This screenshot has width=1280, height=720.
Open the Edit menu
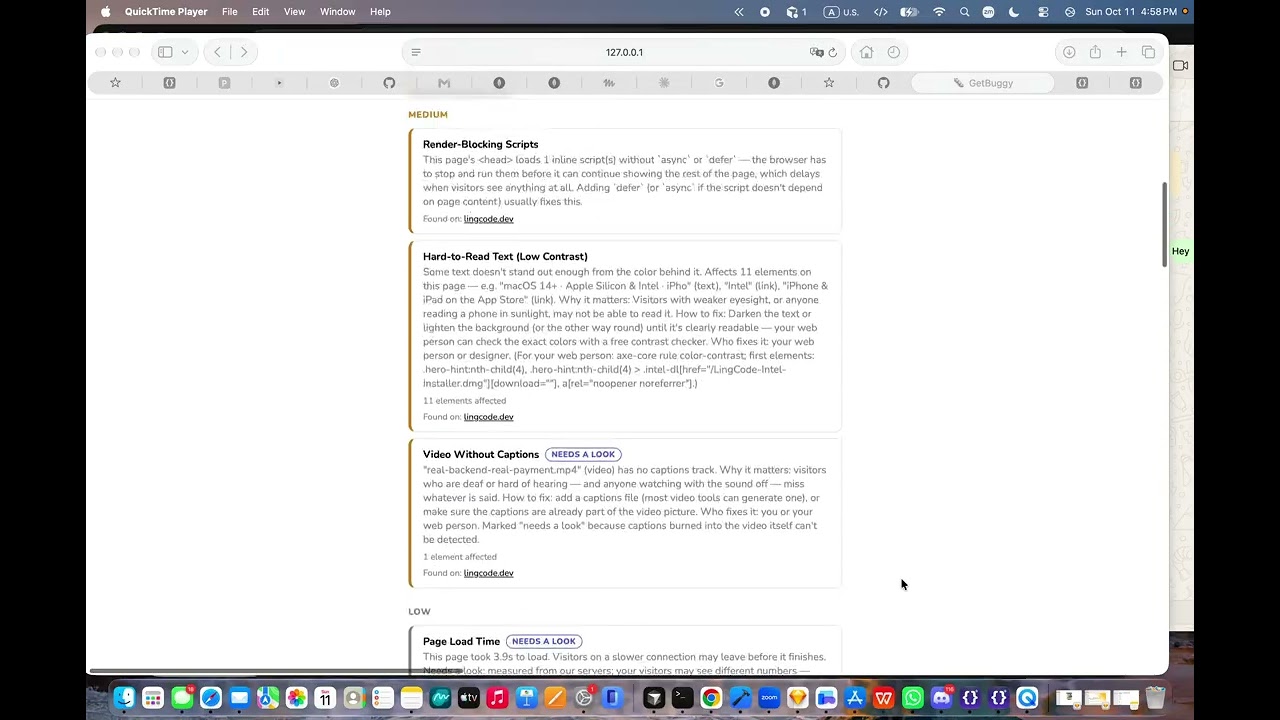click(261, 12)
